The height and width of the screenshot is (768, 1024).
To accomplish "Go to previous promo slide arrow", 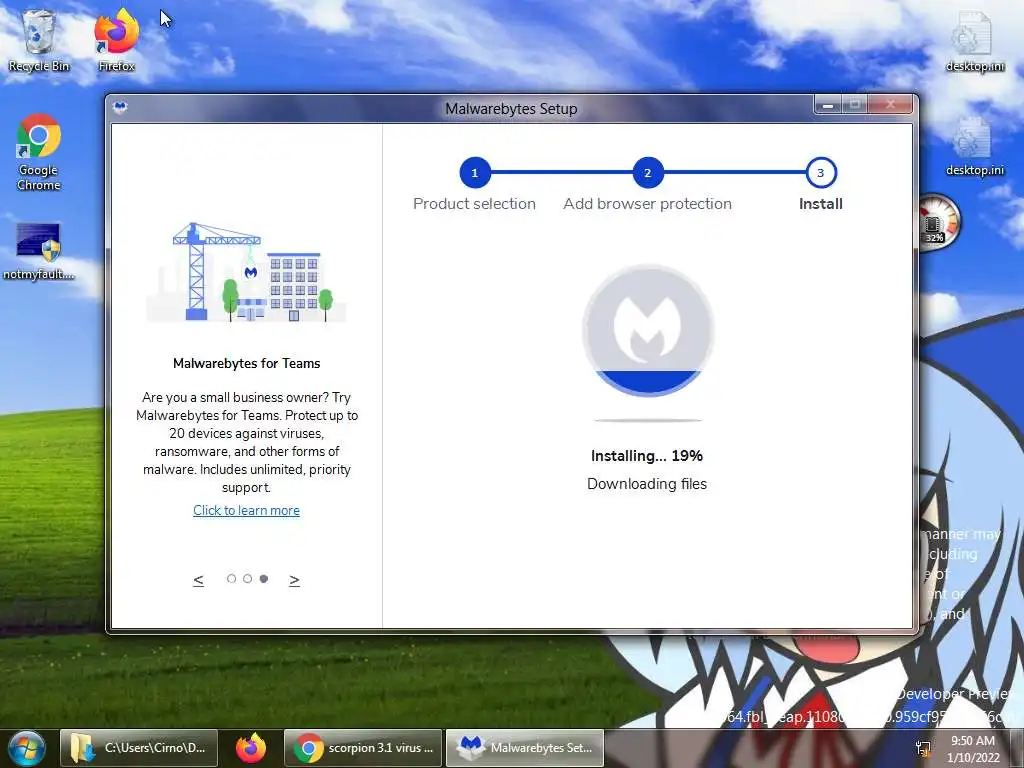I will [x=199, y=580].
